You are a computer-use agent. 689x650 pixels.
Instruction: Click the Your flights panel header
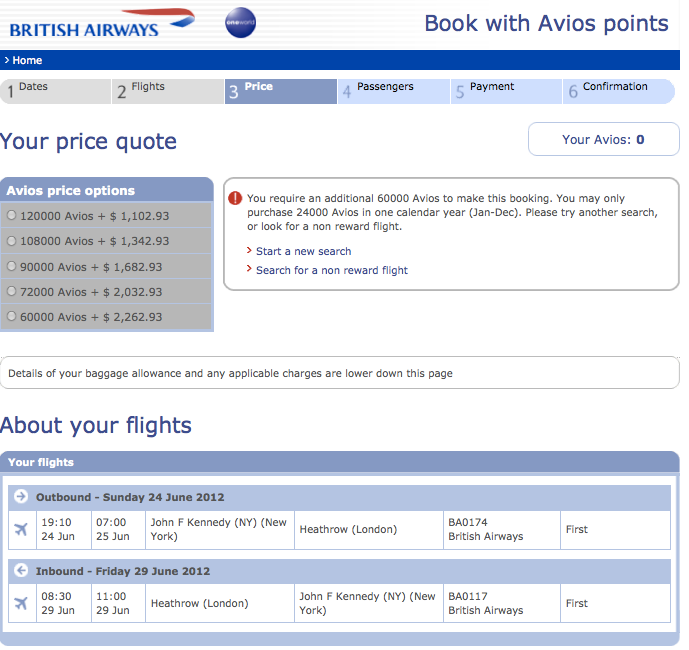click(x=340, y=462)
